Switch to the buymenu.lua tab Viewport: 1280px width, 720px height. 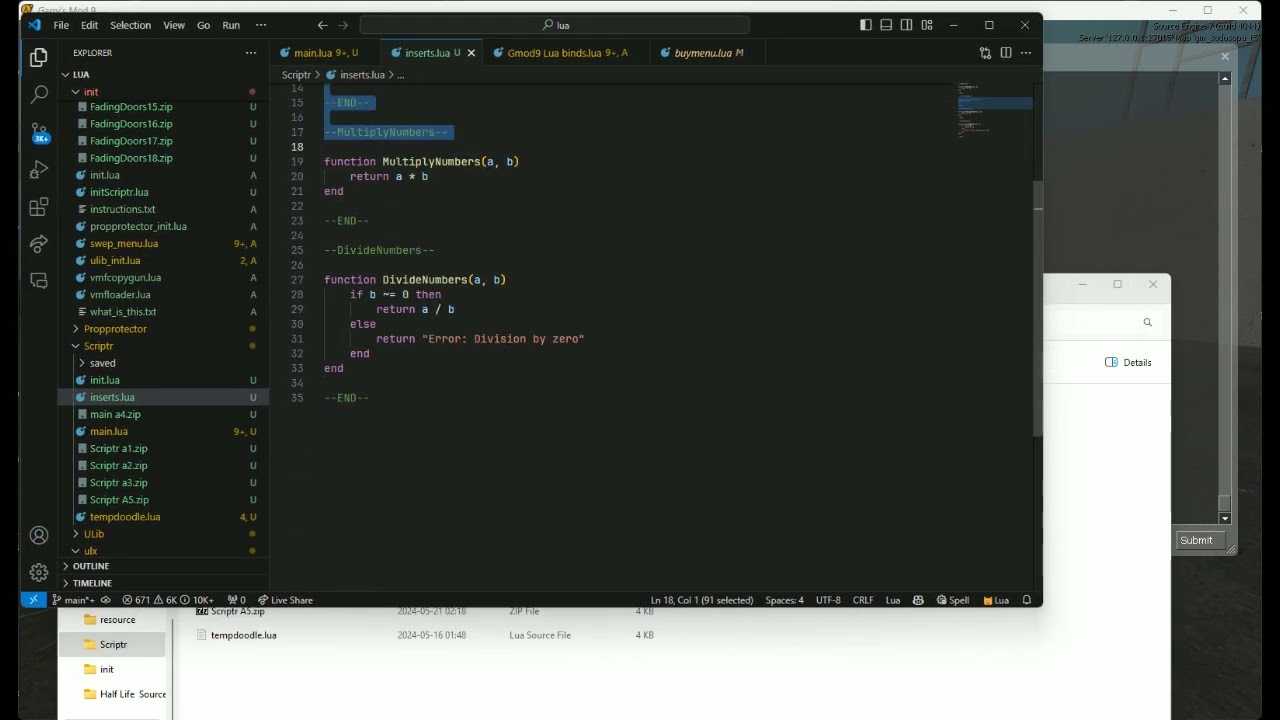[706, 53]
